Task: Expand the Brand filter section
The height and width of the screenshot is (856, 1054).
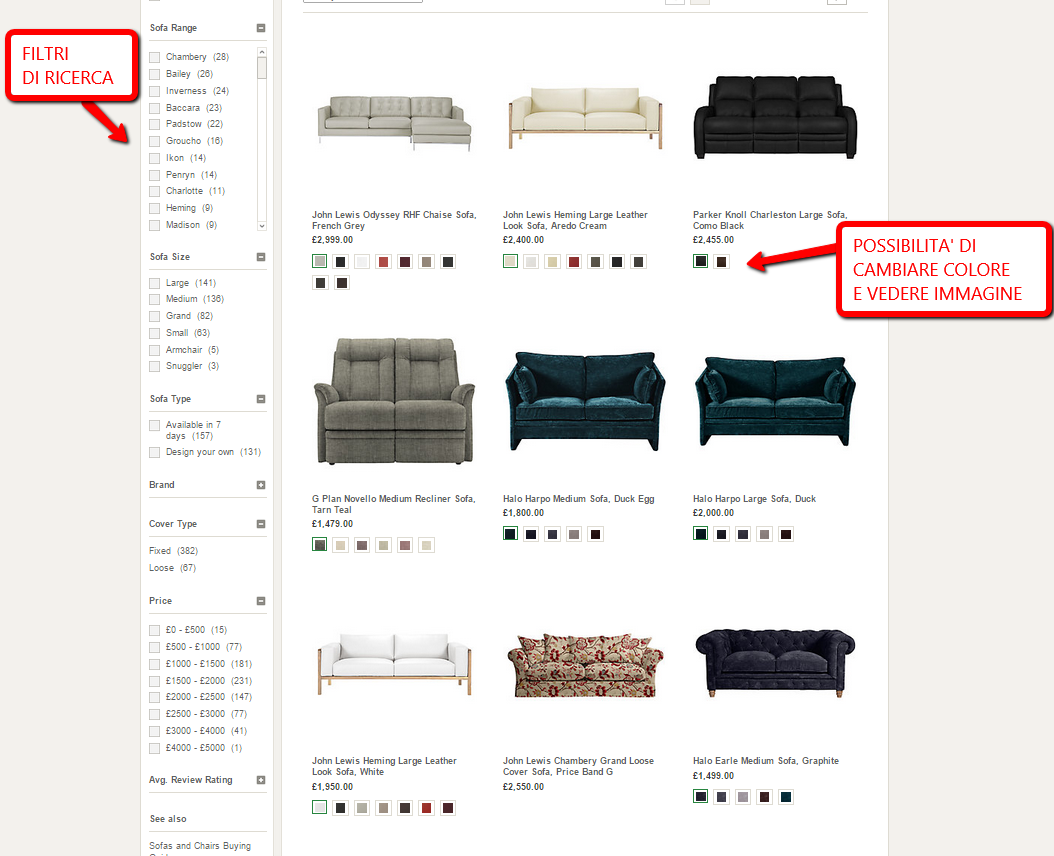Action: point(261,485)
